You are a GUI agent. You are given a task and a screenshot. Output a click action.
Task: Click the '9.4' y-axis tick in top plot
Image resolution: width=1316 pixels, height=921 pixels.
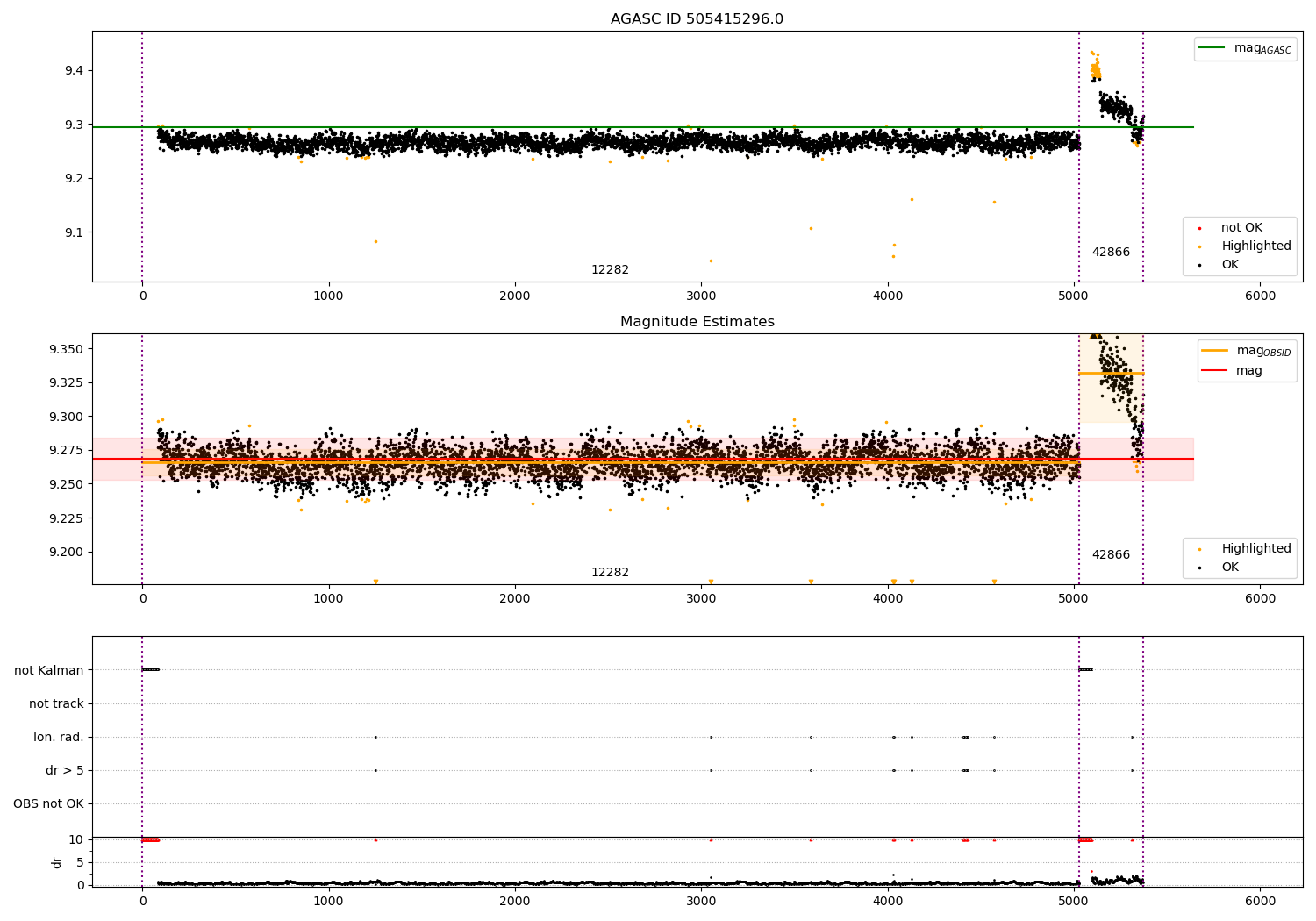(75, 71)
